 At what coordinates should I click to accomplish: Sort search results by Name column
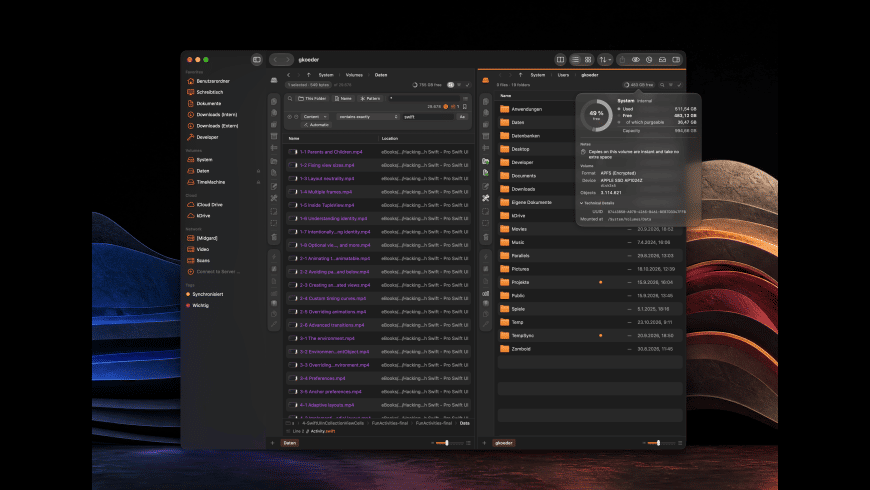coord(294,138)
